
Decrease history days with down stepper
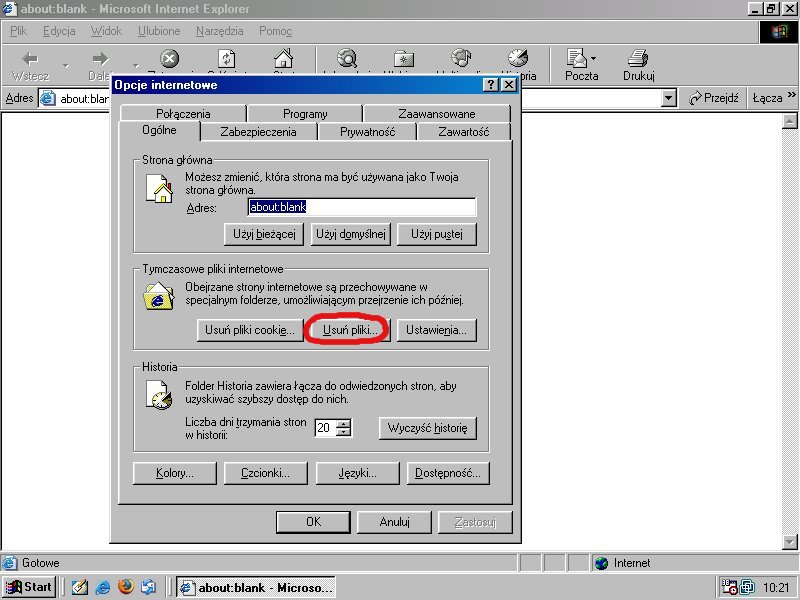point(344,432)
